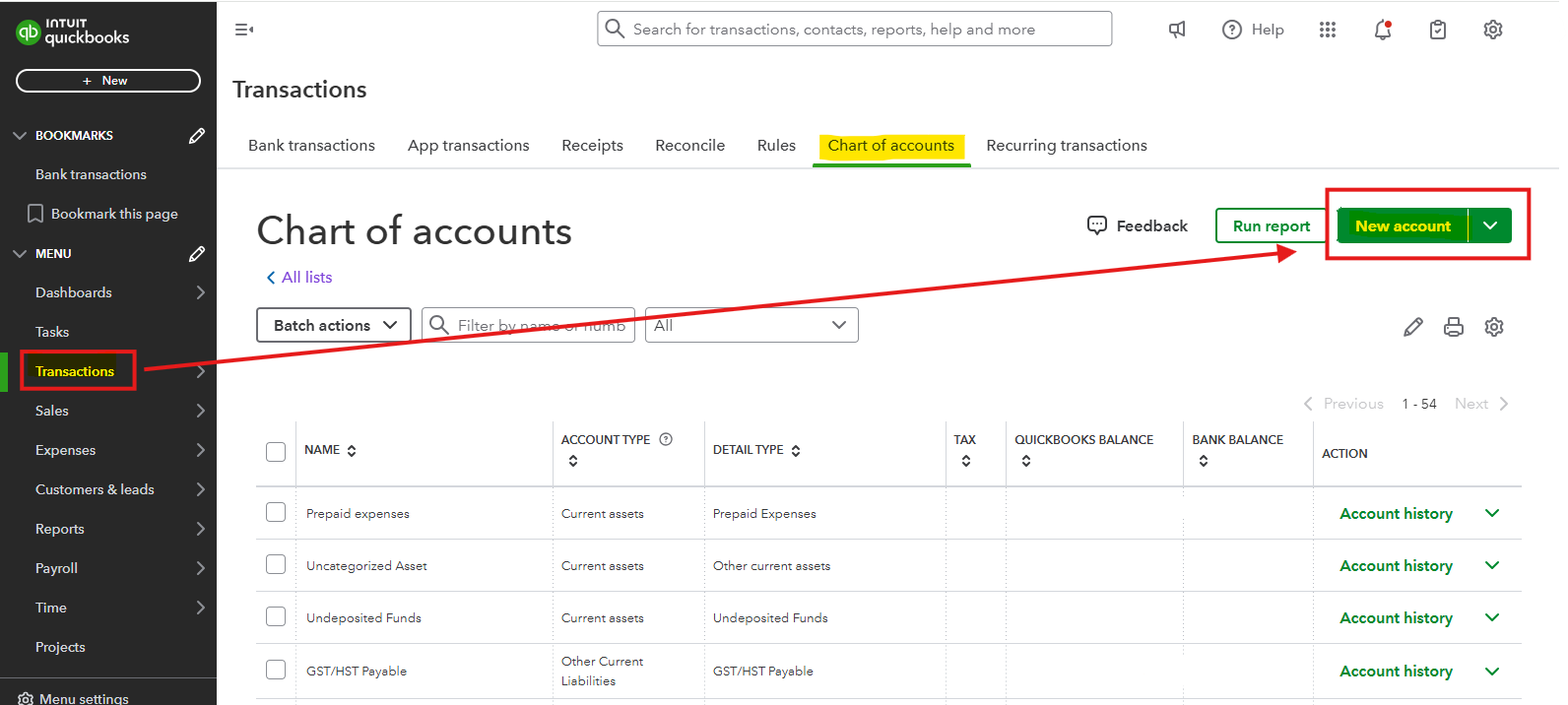
Task: Toggle the select-all checkbox in header
Action: (276, 452)
